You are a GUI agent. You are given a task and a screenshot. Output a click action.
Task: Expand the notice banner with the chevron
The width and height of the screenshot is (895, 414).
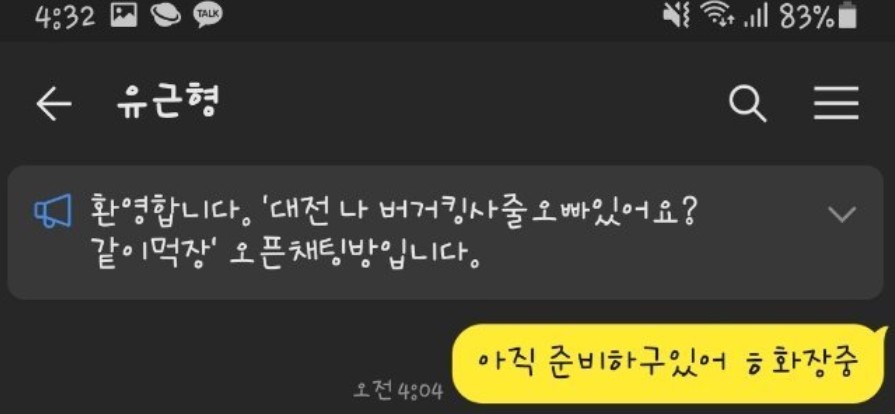click(842, 214)
